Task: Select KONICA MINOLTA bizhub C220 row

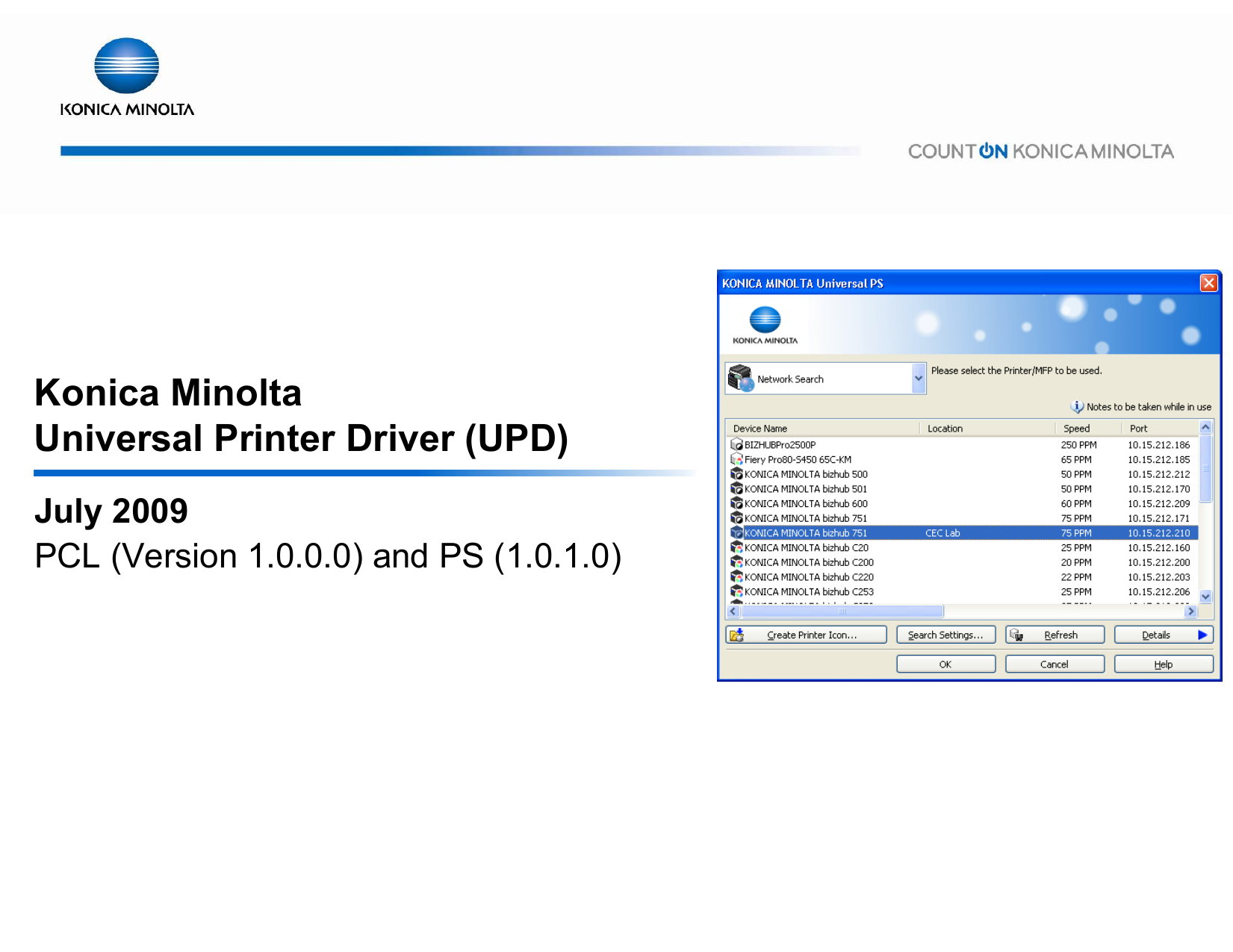Action: click(962, 577)
